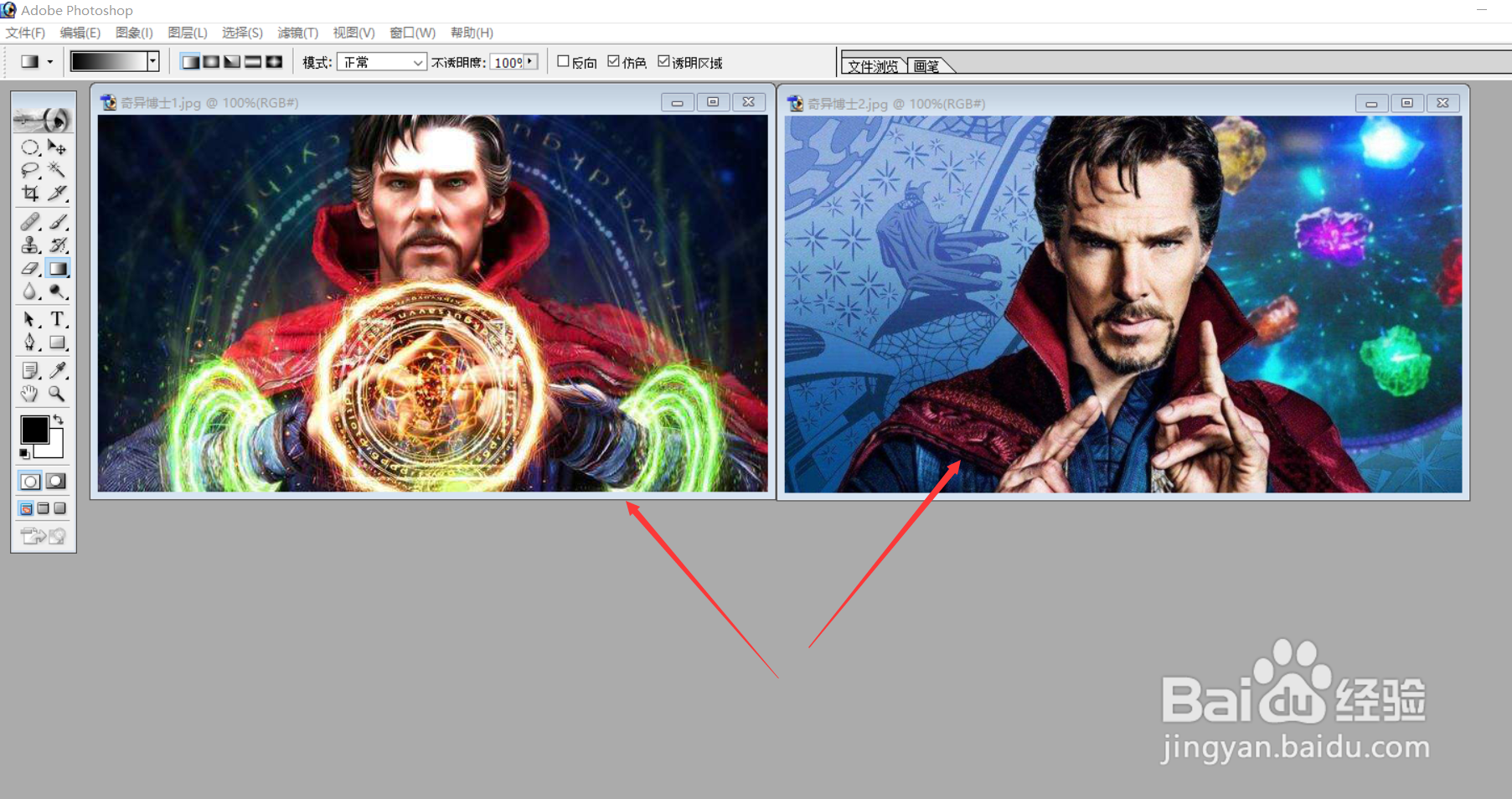
Task: Switch to Full Screen mode
Action: pyautogui.click(x=59, y=508)
